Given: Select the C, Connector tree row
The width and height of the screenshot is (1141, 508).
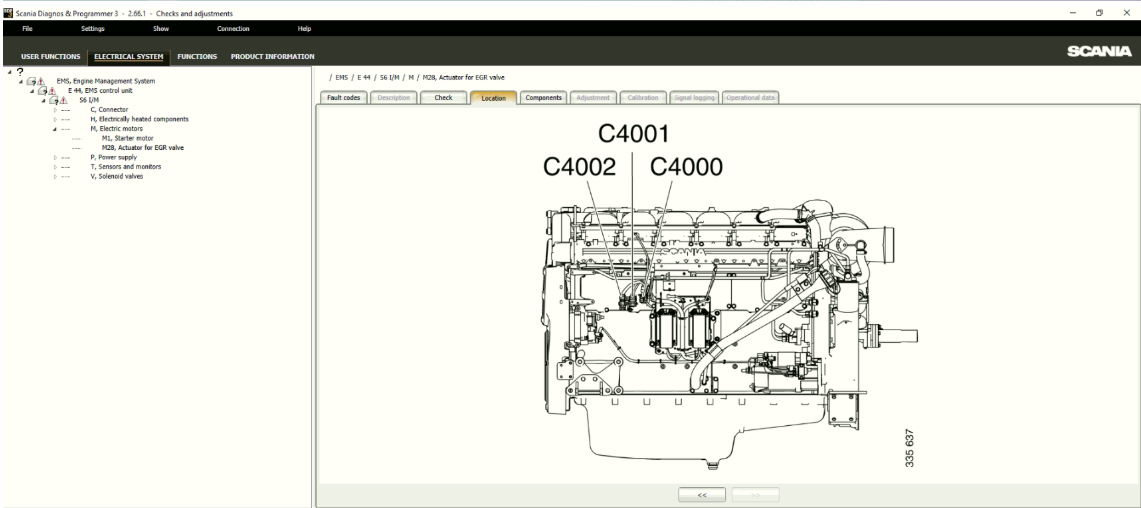Looking at the screenshot, I should [x=109, y=110].
